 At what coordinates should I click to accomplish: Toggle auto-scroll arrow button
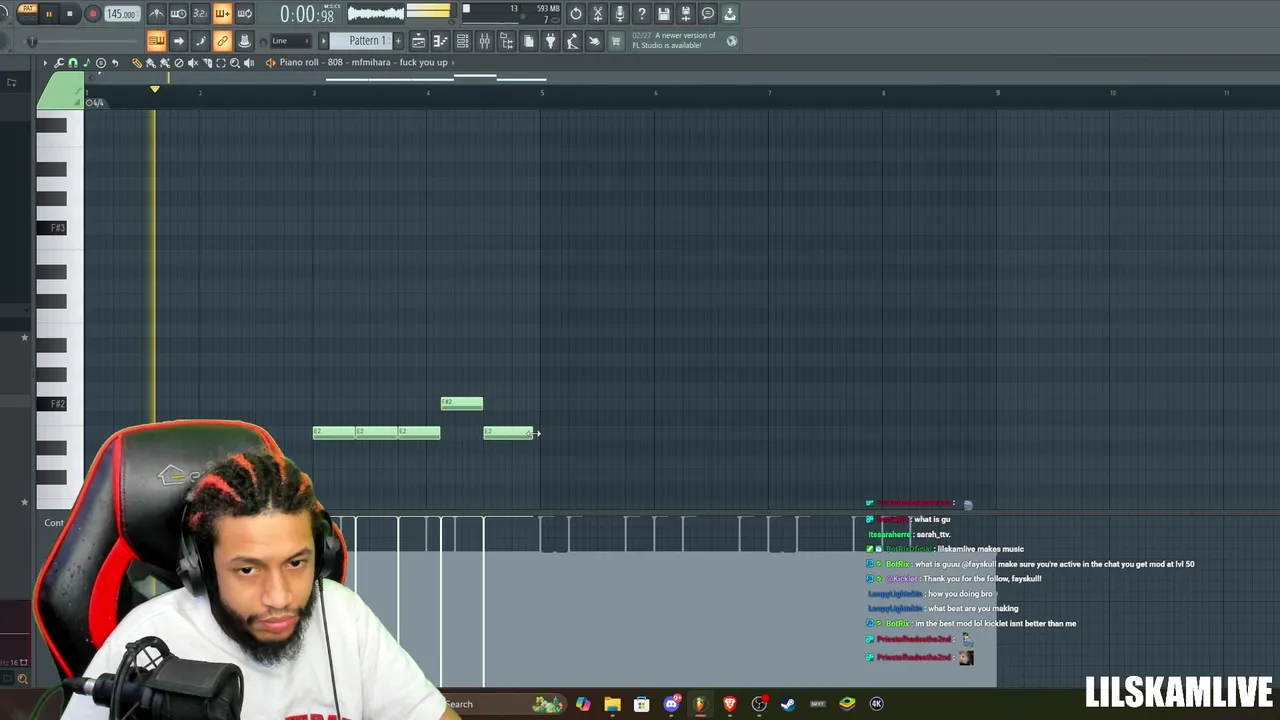coord(178,41)
